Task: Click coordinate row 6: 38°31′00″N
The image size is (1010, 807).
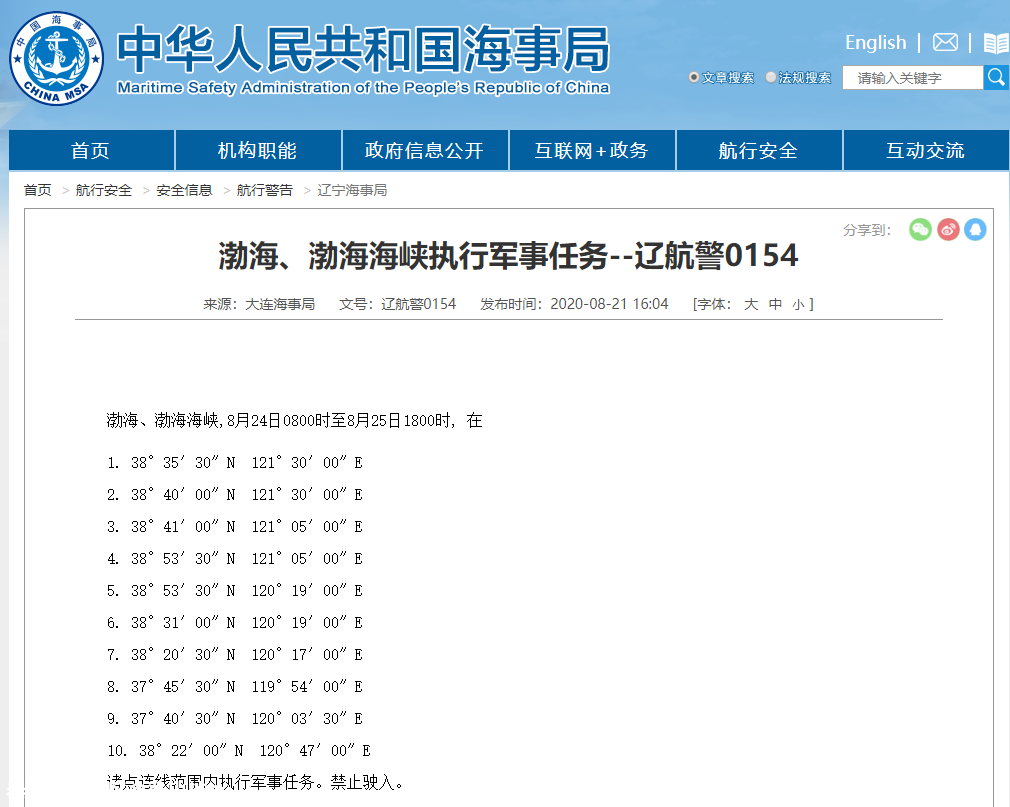Action: tap(235, 623)
